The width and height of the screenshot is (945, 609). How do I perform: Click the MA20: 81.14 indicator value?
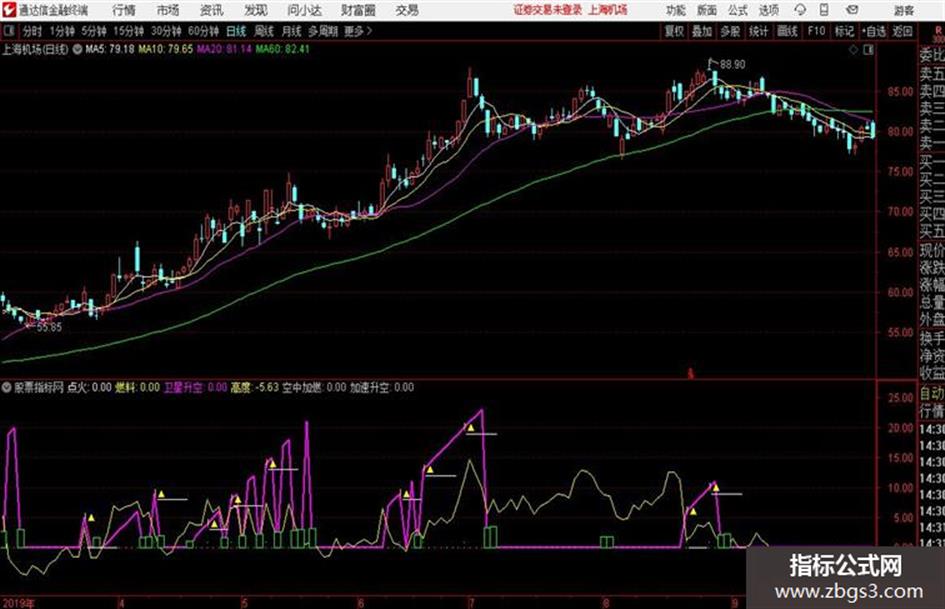coord(225,49)
